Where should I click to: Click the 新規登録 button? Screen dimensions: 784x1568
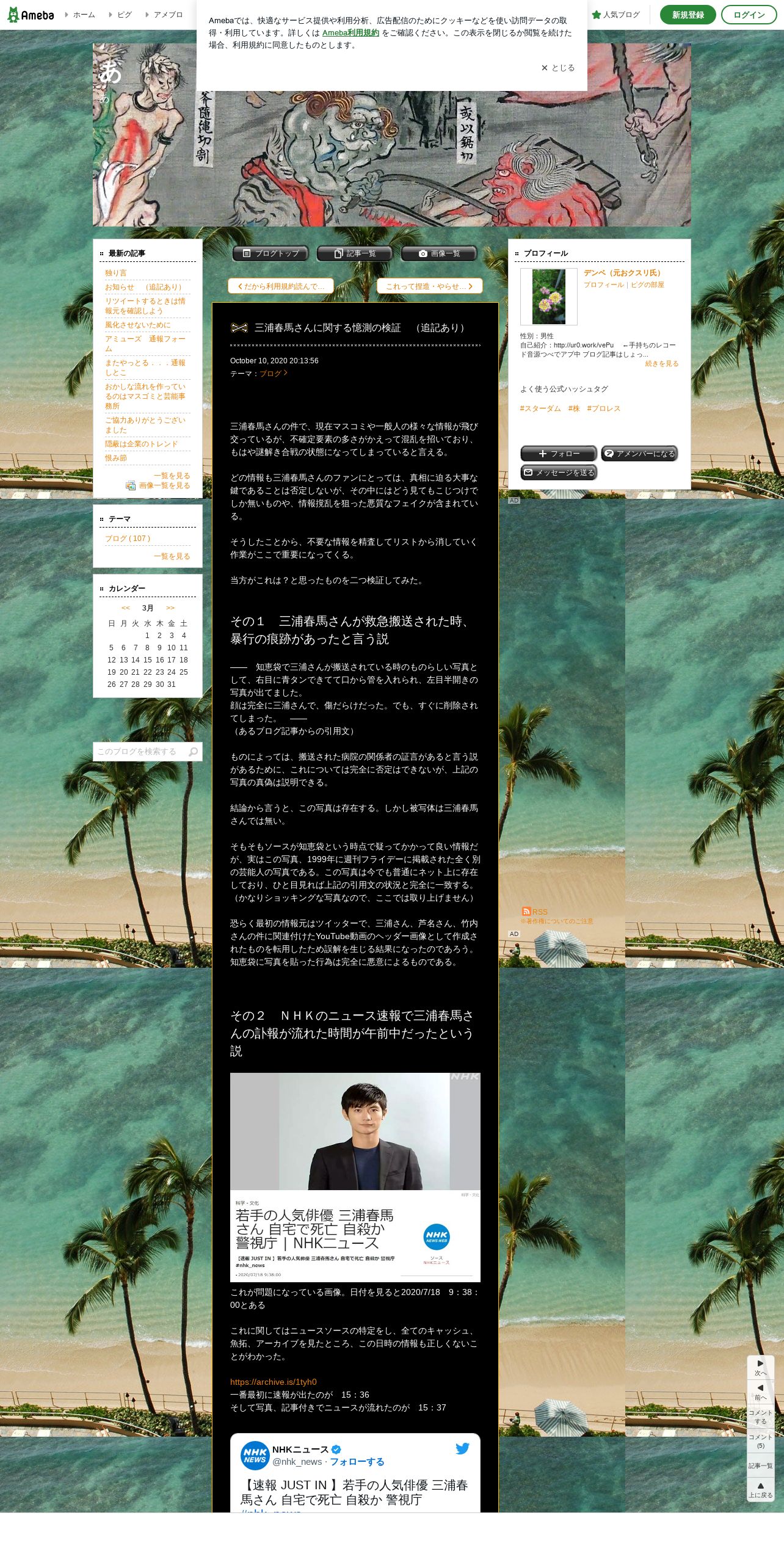click(688, 15)
